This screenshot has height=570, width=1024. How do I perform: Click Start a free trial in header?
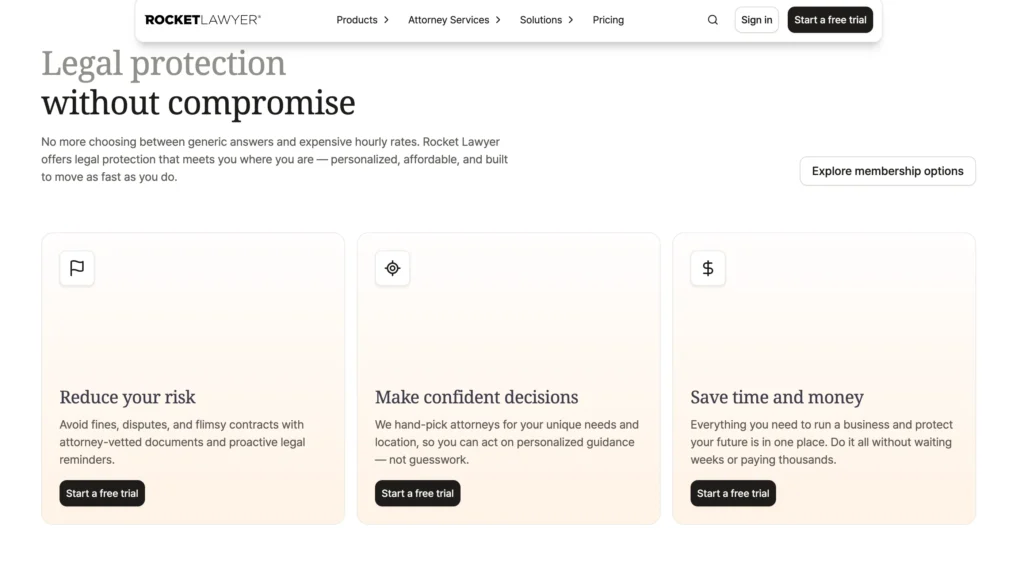[x=830, y=20]
